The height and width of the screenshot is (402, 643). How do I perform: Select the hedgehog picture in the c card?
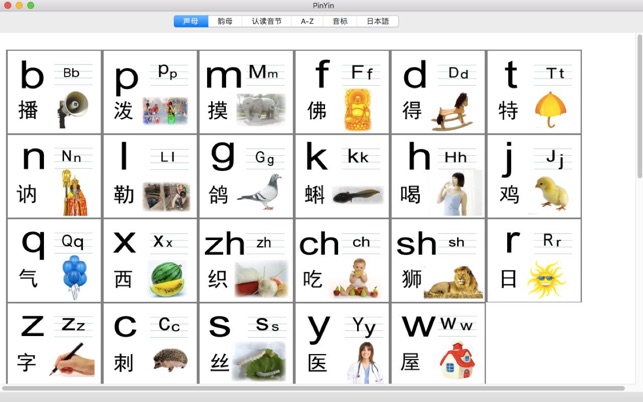[x=170, y=360]
